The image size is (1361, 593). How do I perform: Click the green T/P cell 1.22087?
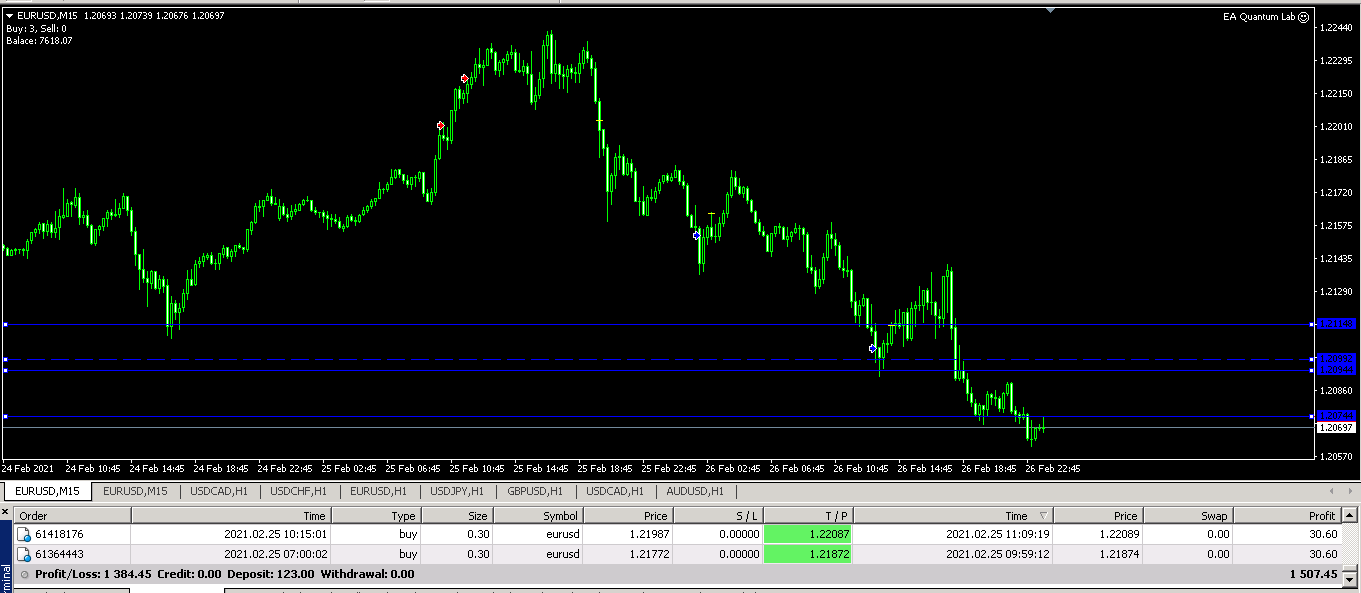(808, 535)
